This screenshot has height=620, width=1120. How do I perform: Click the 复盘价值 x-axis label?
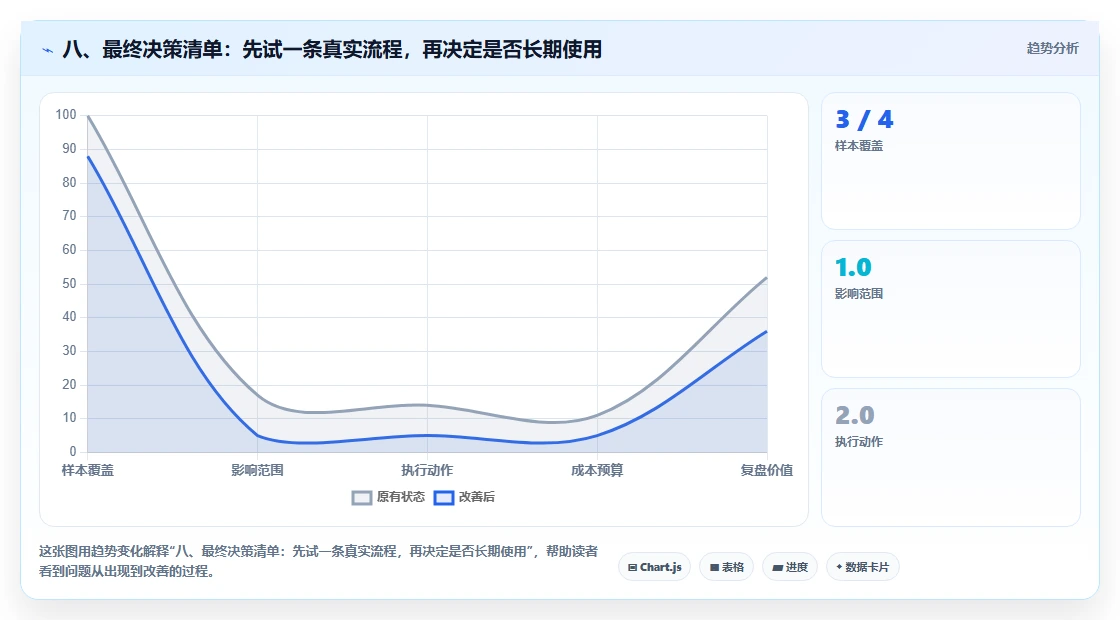pos(766,471)
